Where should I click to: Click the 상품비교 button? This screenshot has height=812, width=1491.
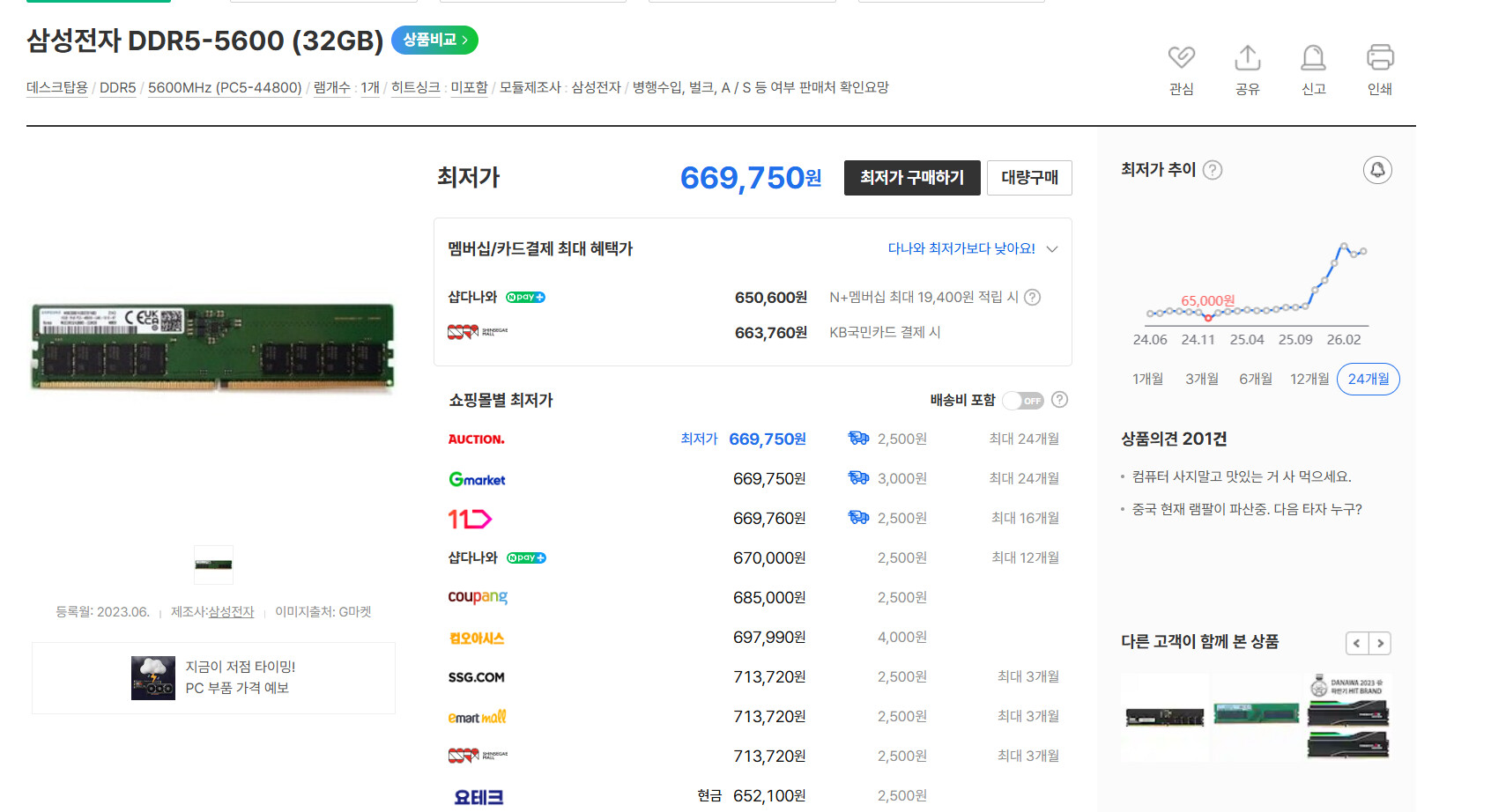[434, 40]
